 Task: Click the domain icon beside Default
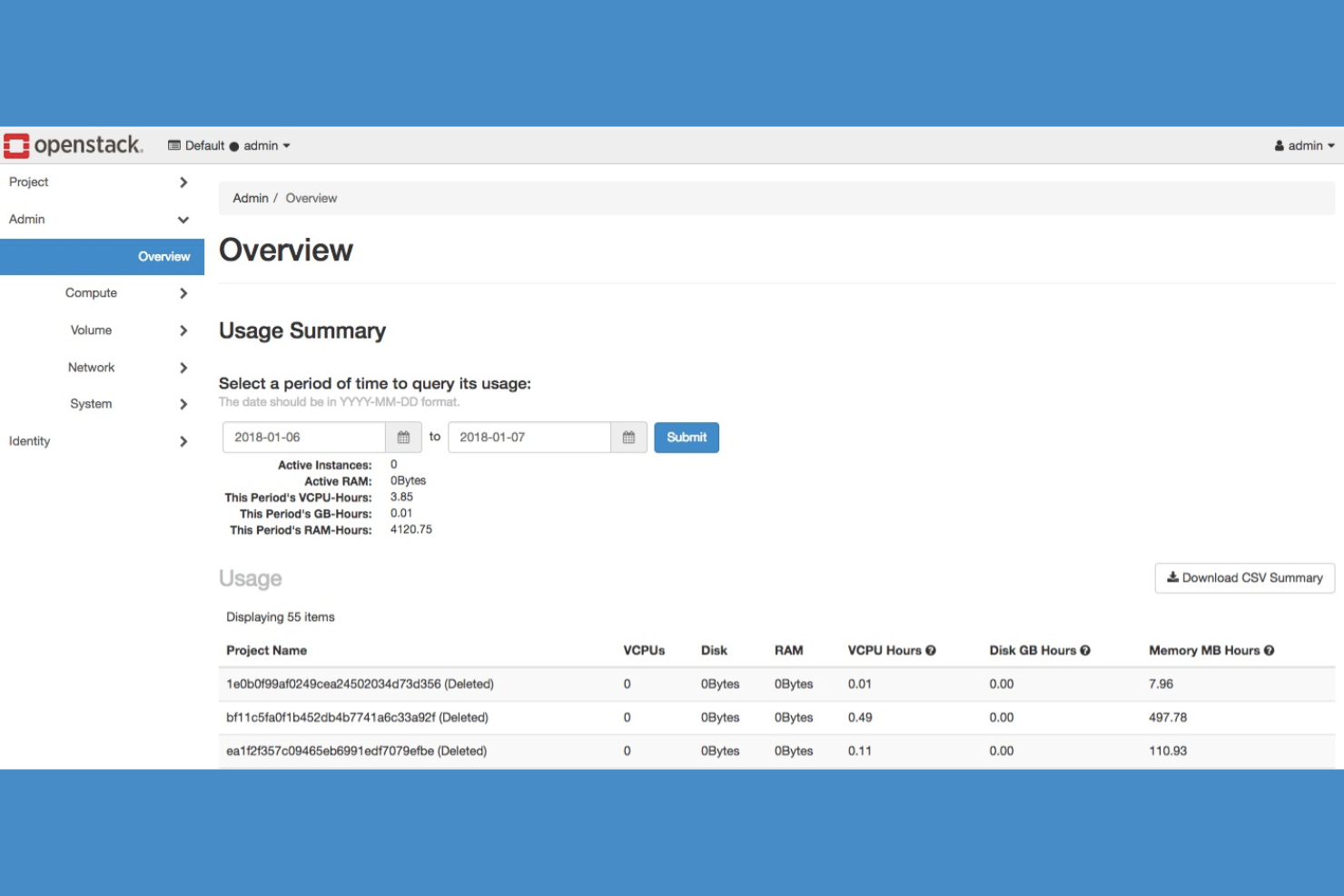pos(173,144)
